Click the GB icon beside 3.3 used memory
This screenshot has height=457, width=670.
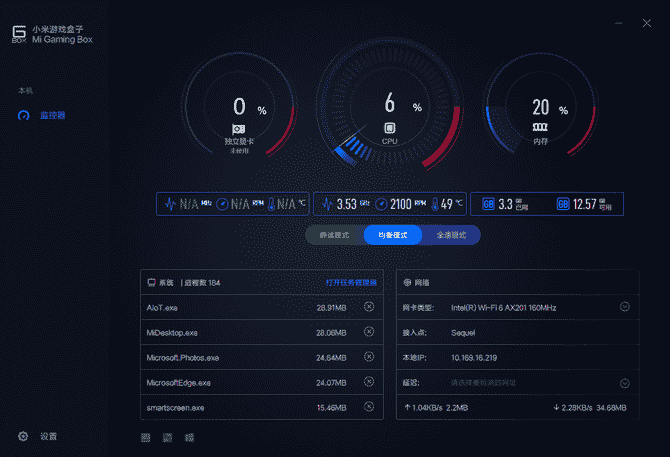coord(488,204)
